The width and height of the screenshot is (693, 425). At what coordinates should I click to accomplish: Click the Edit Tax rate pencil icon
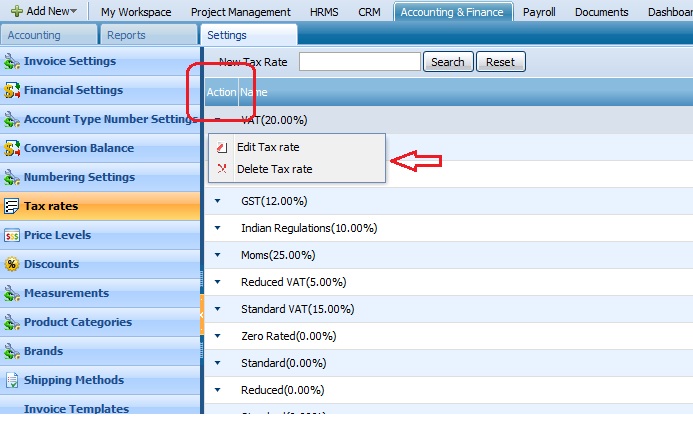click(x=222, y=148)
